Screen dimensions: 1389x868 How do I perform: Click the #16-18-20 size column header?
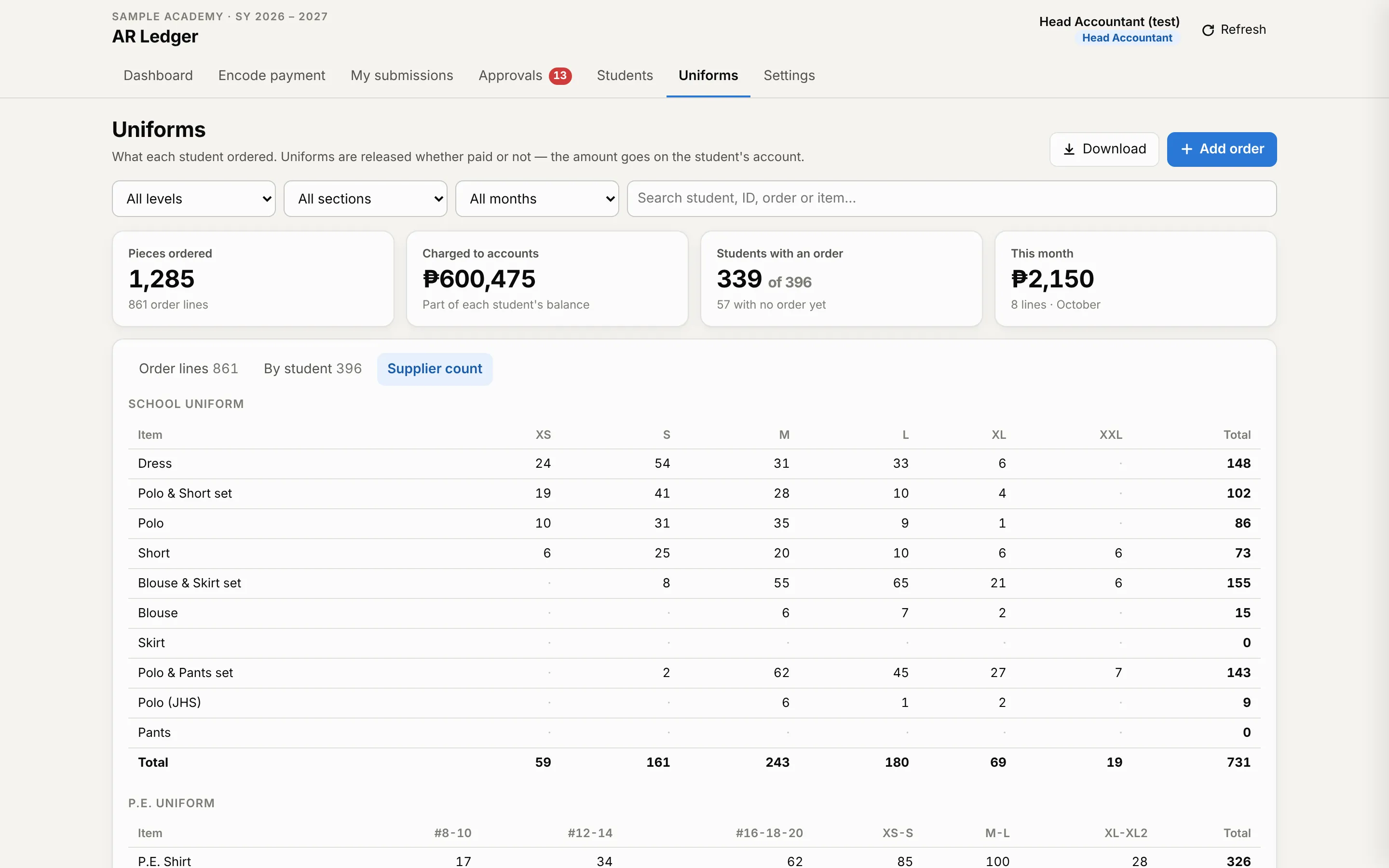[769, 833]
